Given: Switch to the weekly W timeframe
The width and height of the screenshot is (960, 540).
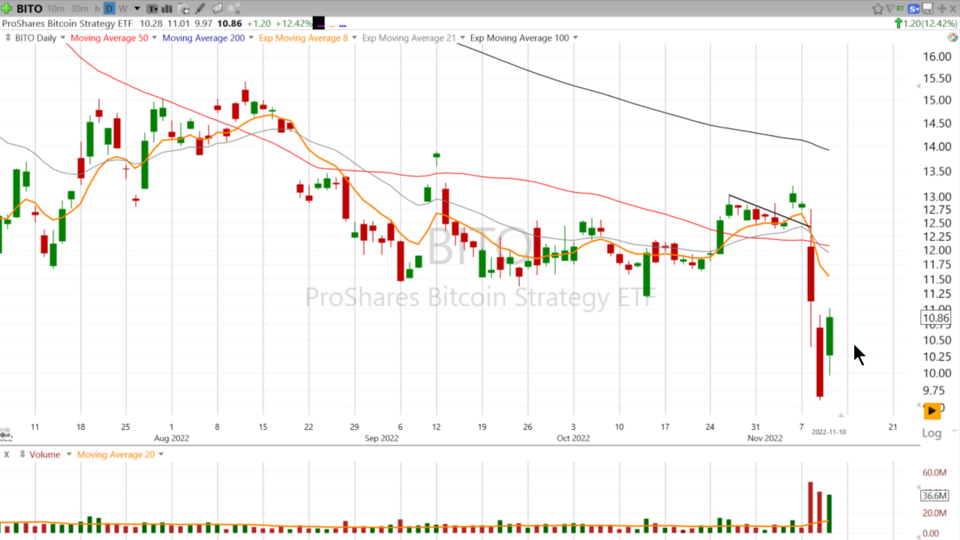Looking at the screenshot, I should [x=123, y=8].
